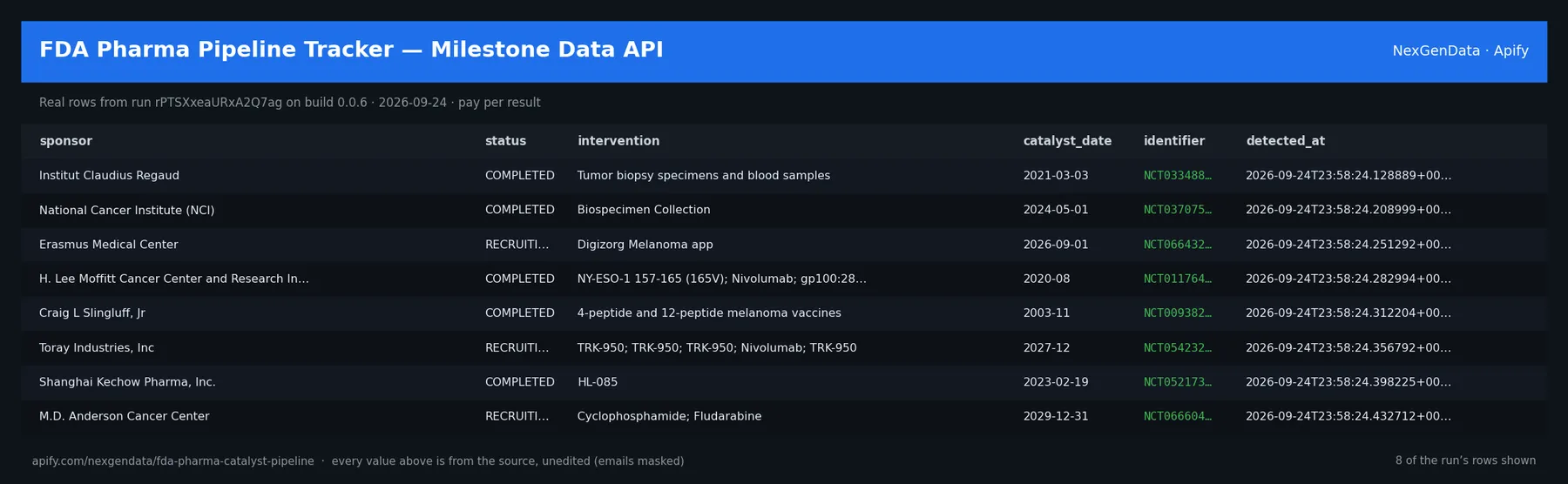Click catalyst date 2020-08
The width and height of the screenshot is (1568, 484).
pyautogui.click(x=1046, y=279)
